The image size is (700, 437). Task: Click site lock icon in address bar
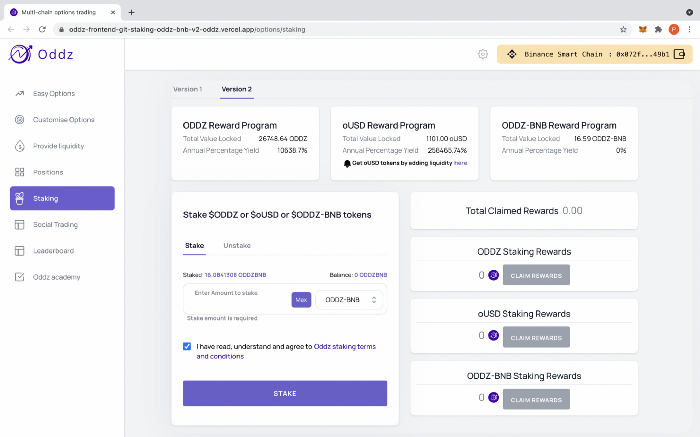point(62,29)
